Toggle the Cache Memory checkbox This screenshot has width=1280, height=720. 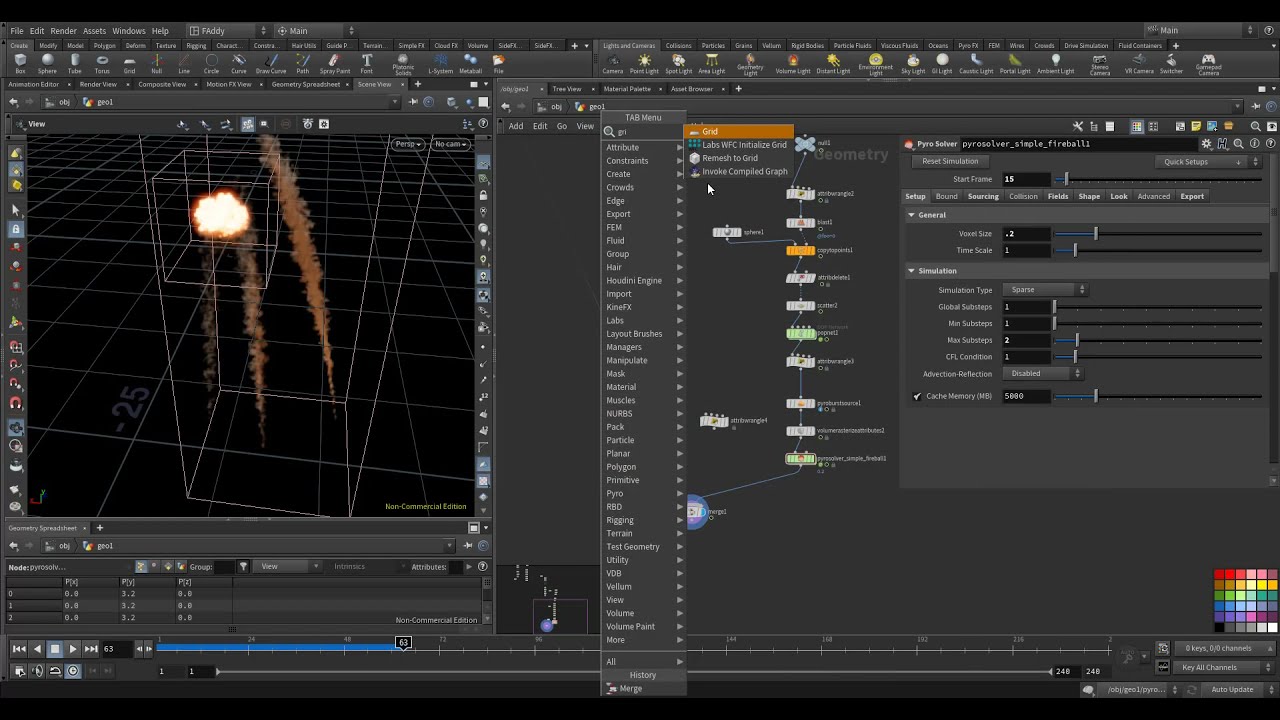pyautogui.click(x=917, y=396)
